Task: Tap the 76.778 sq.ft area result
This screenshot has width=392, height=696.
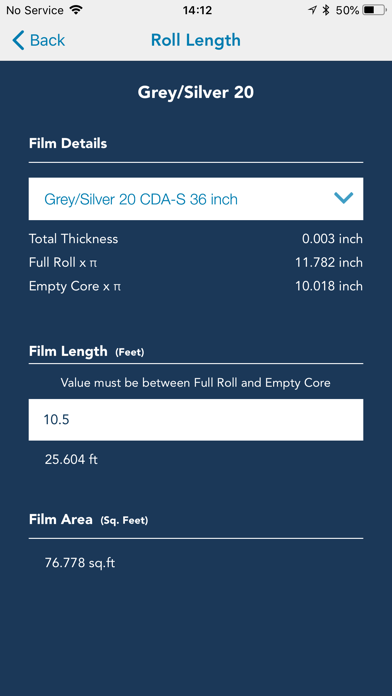Action: (x=80, y=563)
